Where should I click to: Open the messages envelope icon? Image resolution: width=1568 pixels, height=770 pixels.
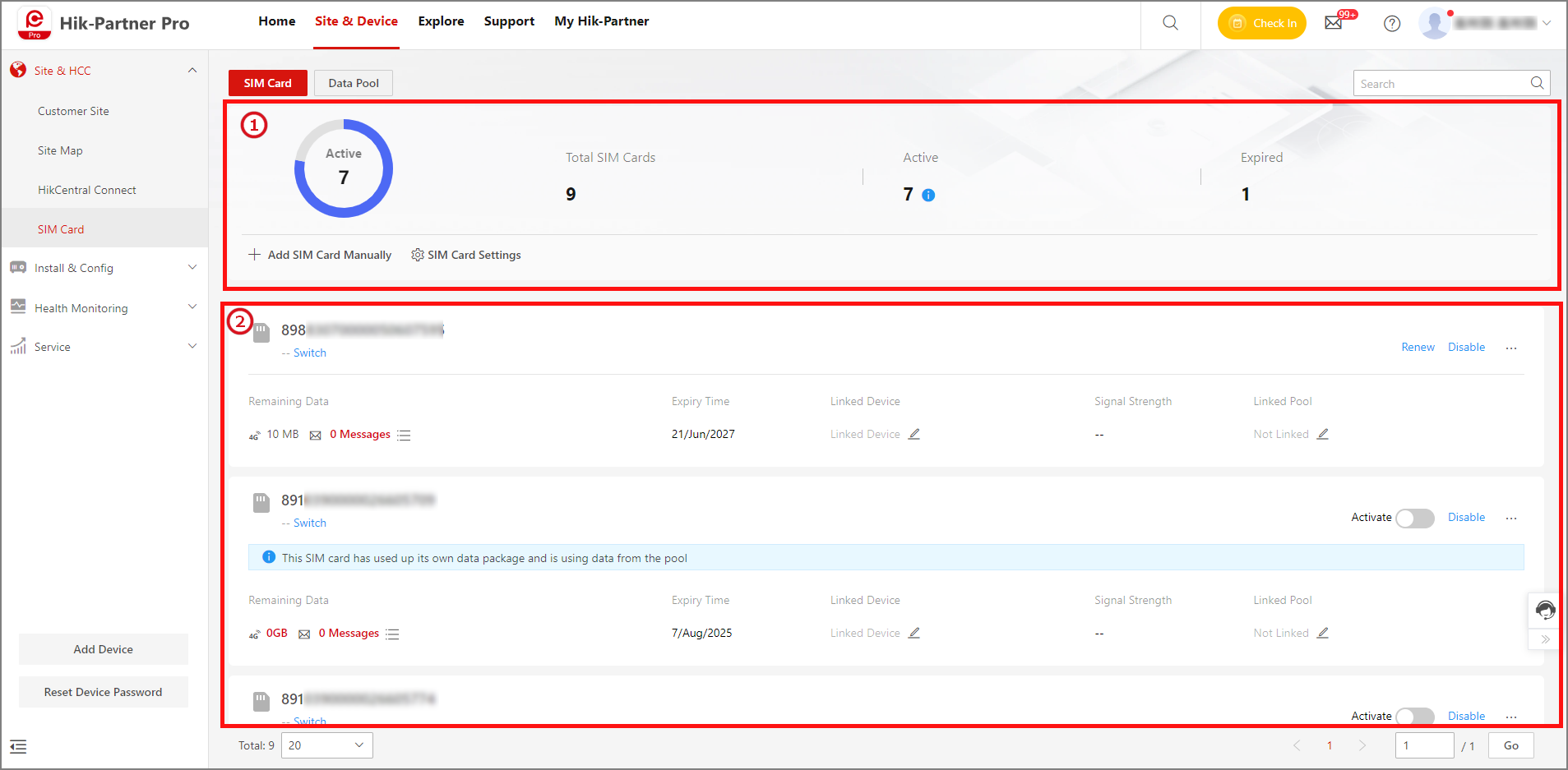(x=1334, y=23)
